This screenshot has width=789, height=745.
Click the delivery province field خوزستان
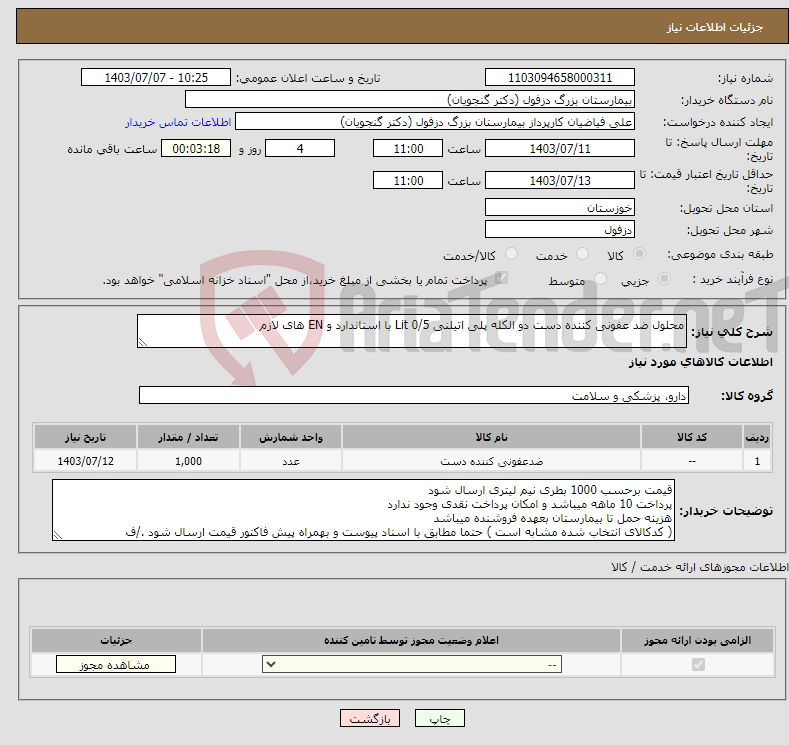pyautogui.click(x=560, y=207)
